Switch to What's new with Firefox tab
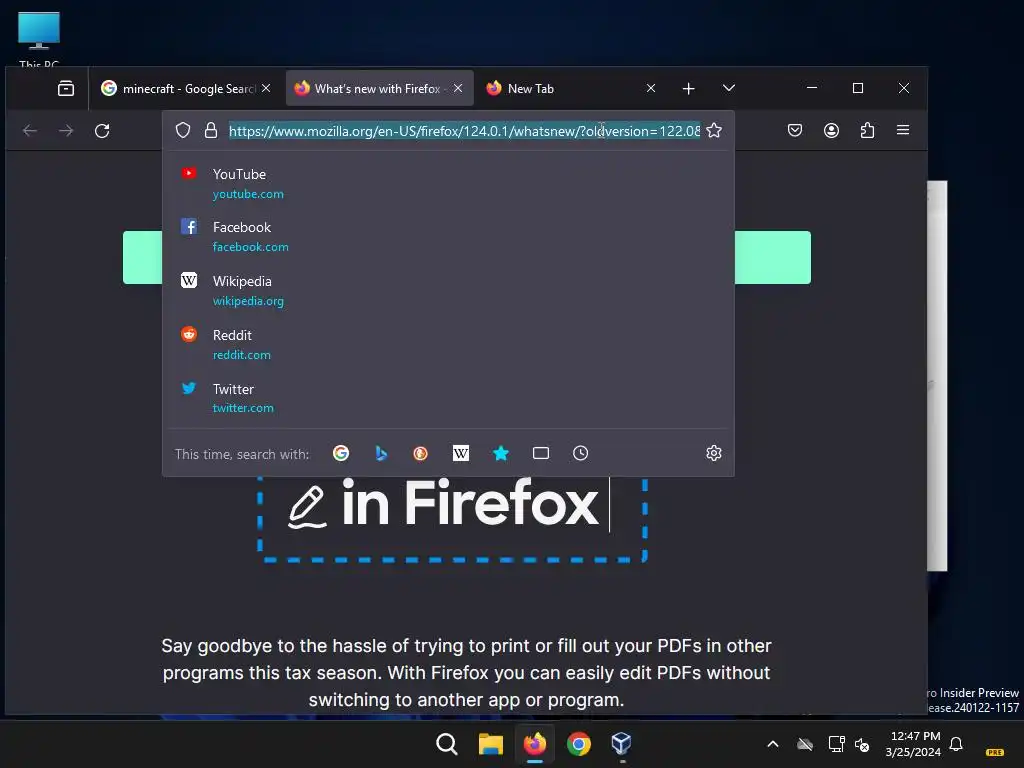This screenshot has height=768, width=1024. tap(379, 88)
